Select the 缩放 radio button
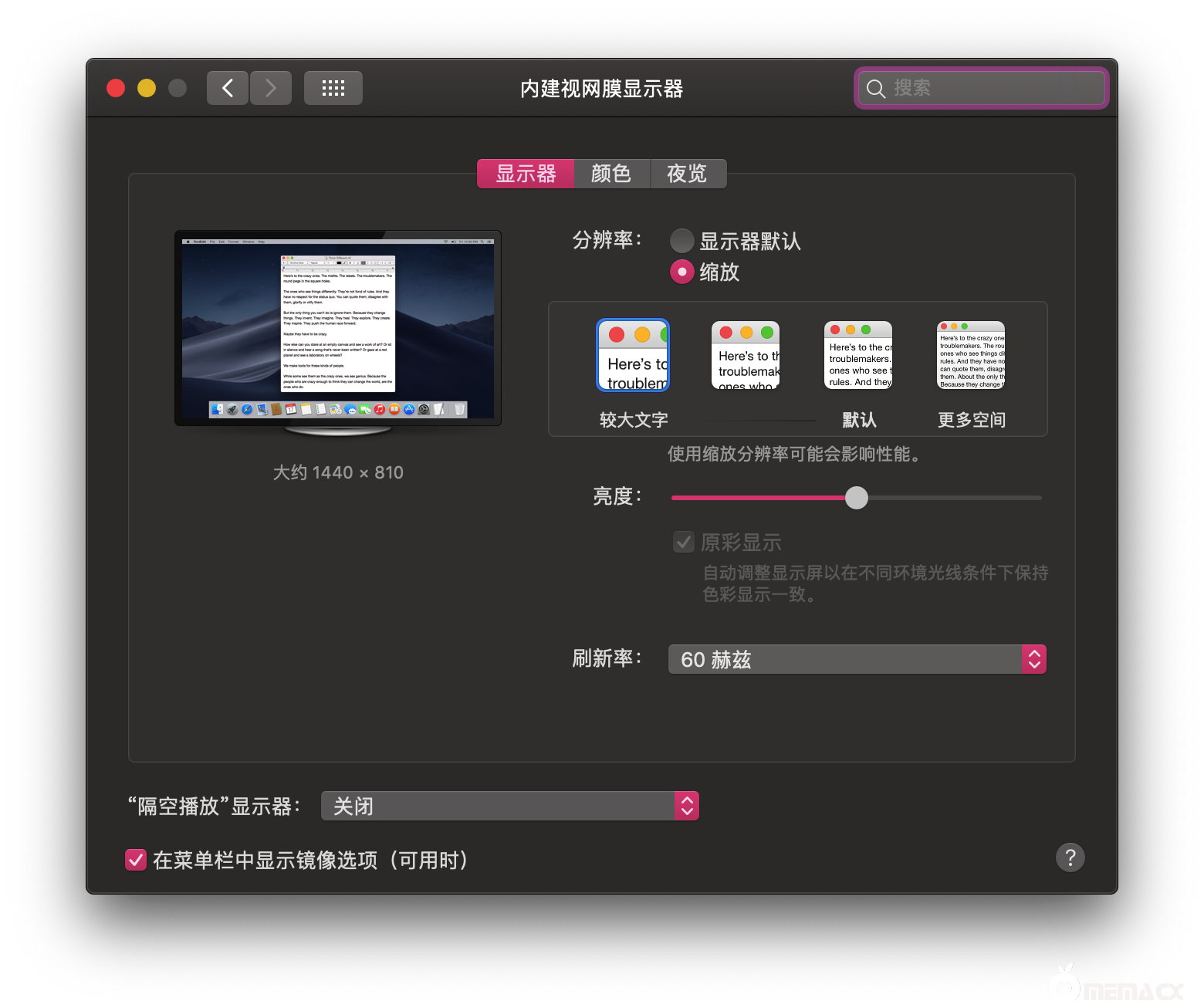1204x1008 pixels. click(x=681, y=272)
